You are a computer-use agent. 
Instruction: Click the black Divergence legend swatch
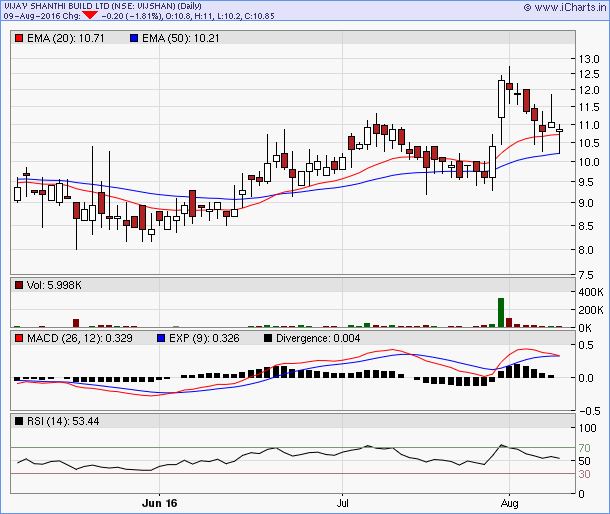coord(268,338)
